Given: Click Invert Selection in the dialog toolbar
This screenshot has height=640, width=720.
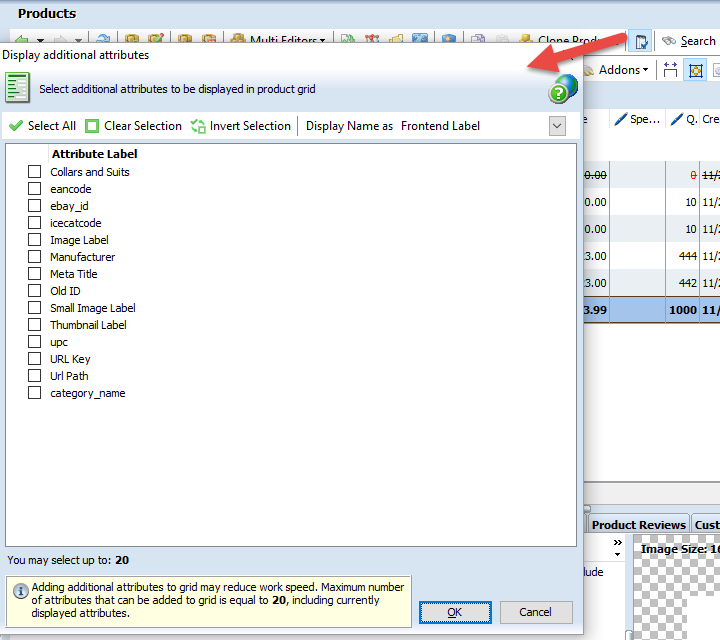Looking at the screenshot, I should coord(241,126).
